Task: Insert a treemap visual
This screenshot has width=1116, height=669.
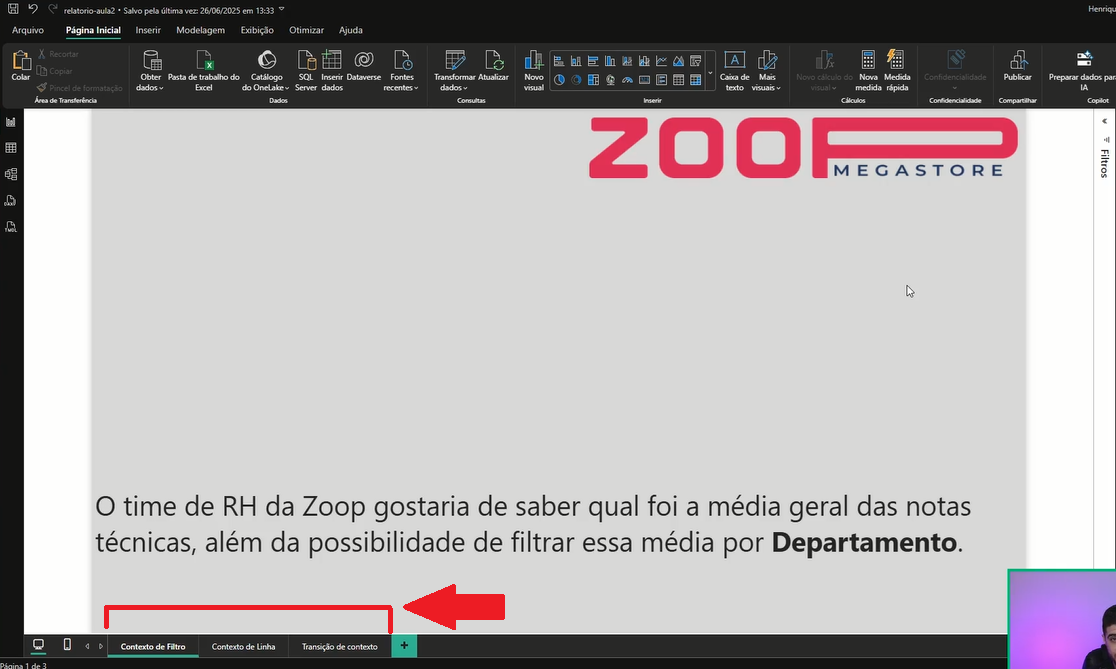Action: (x=593, y=80)
